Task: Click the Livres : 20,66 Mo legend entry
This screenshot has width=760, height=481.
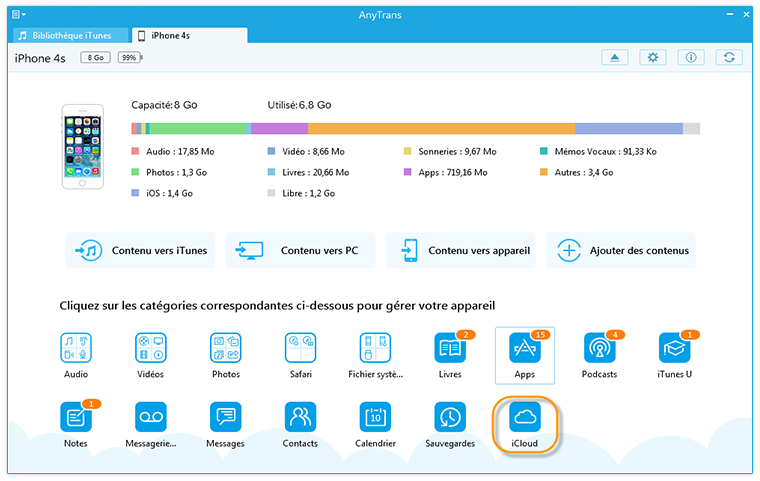Action: tap(308, 173)
